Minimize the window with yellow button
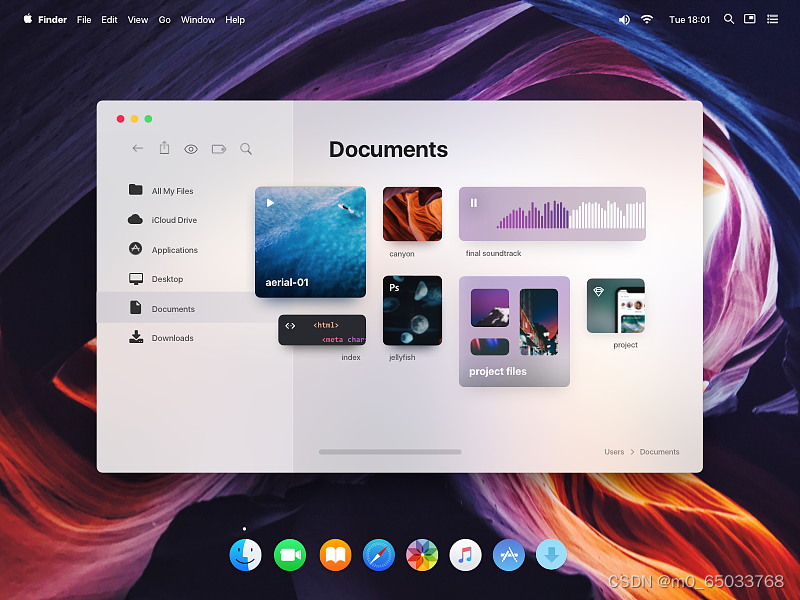800x600 pixels. pos(134,119)
